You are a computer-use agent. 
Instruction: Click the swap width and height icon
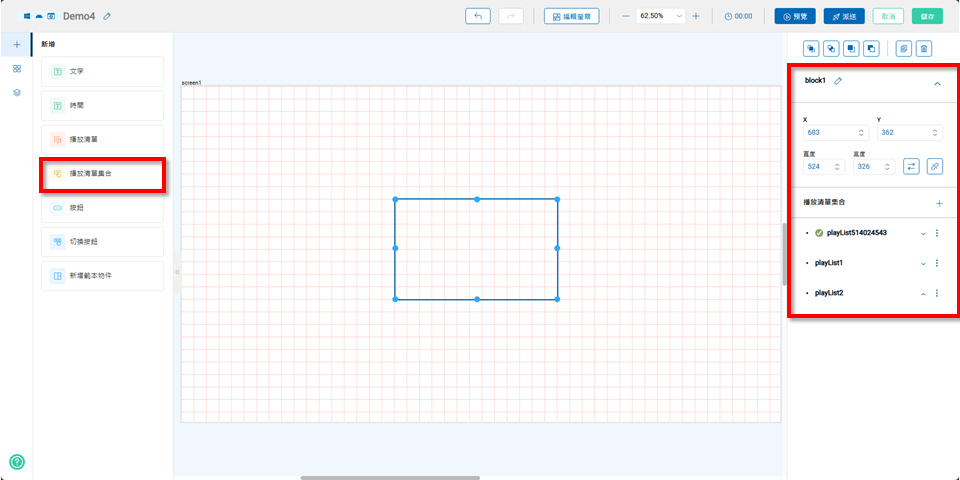coord(911,166)
